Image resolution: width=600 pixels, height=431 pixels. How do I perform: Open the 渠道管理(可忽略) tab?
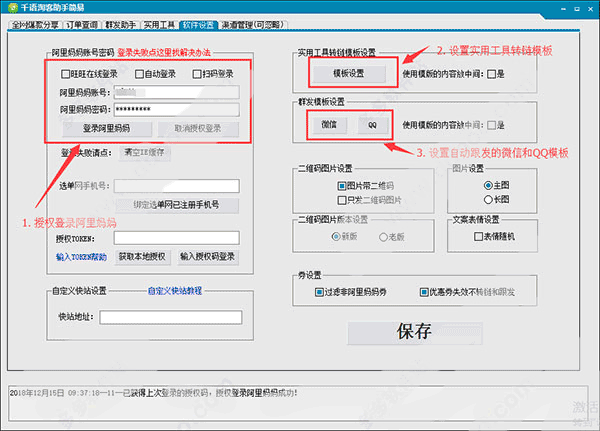click(x=253, y=25)
